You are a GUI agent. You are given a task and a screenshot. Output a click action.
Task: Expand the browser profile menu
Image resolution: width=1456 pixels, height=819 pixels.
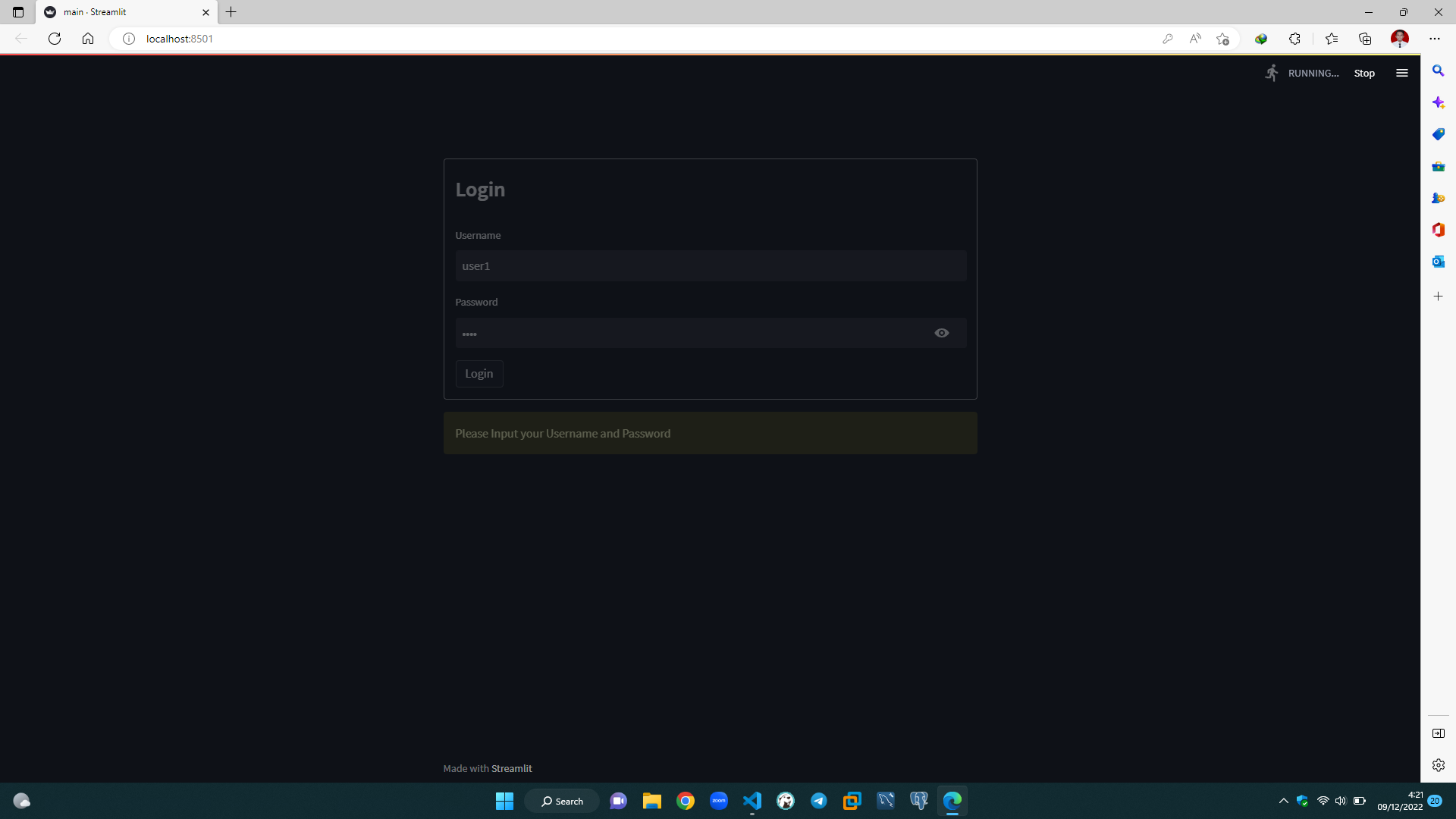(1399, 38)
